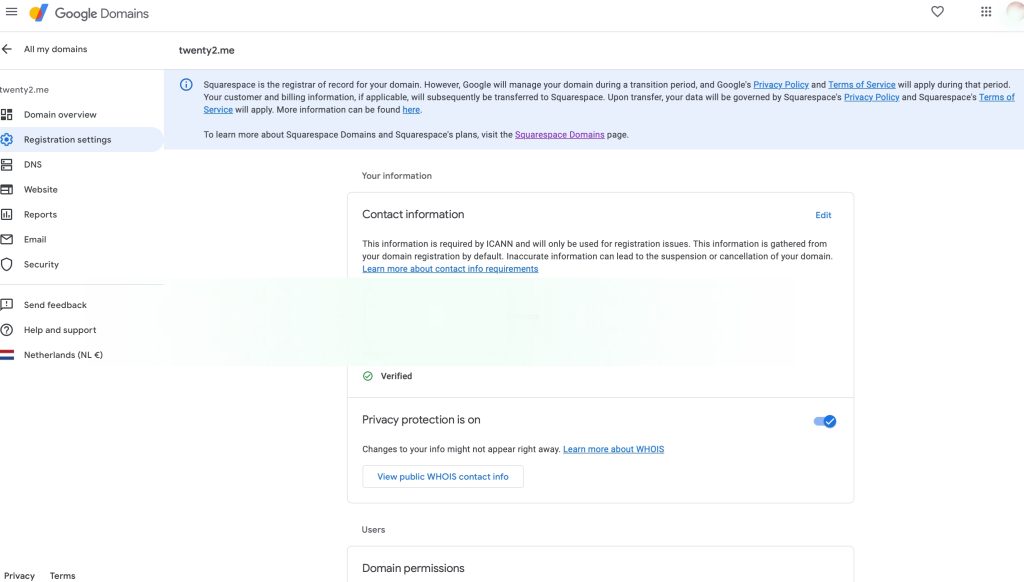1024x582 pixels.
Task: Click the DNS server icon
Action: (x=7, y=165)
